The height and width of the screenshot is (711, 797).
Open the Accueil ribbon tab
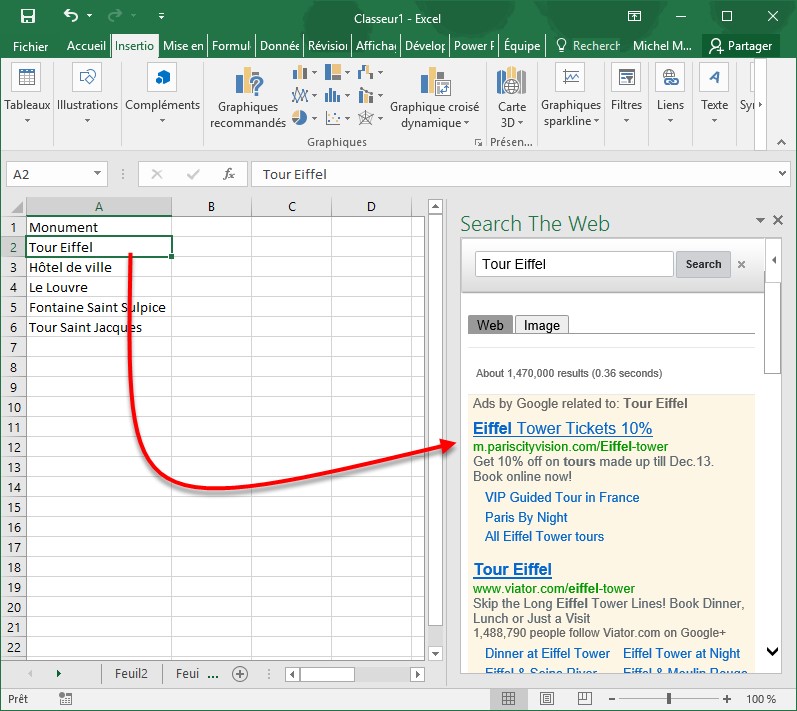(x=86, y=46)
